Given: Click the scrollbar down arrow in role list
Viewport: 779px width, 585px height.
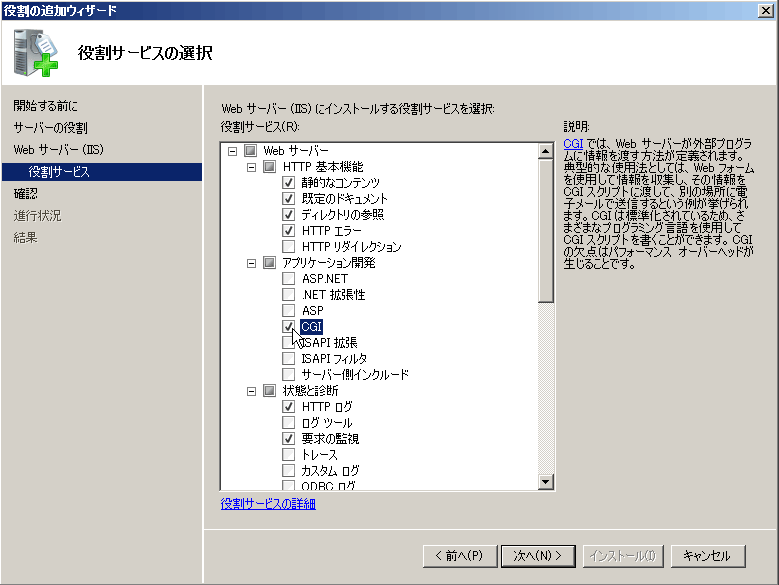Looking at the screenshot, I should coord(545,482).
